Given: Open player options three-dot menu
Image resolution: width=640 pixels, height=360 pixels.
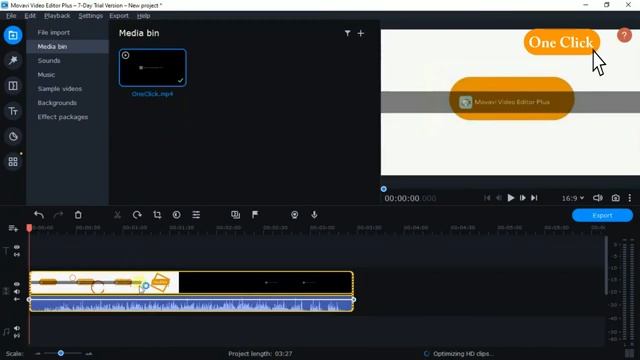Looking at the screenshot, I should click(x=630, y=198).
